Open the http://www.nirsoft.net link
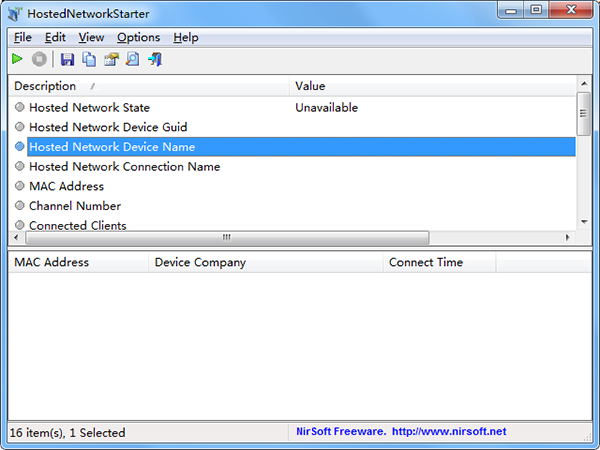This screenshot has height=450, width=600. [449, 432]
